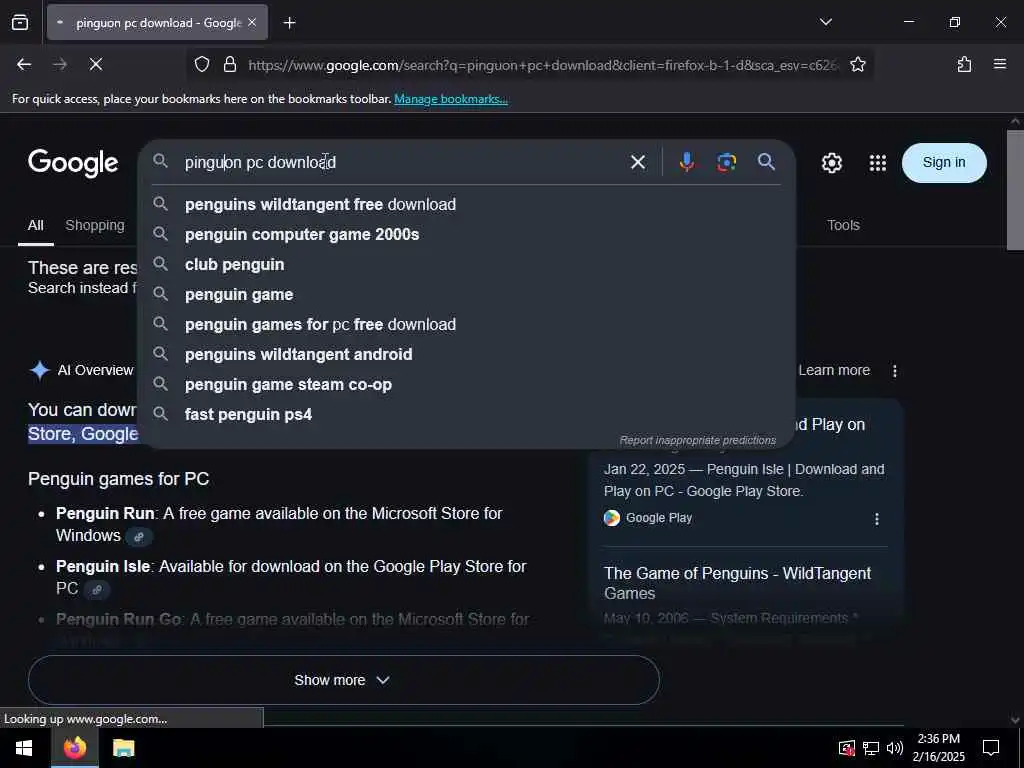Screen dimensions: 1024x768
Task: Open the Firefox hamburger application menu
Action: pyautogui.click(x=999, y=64)
